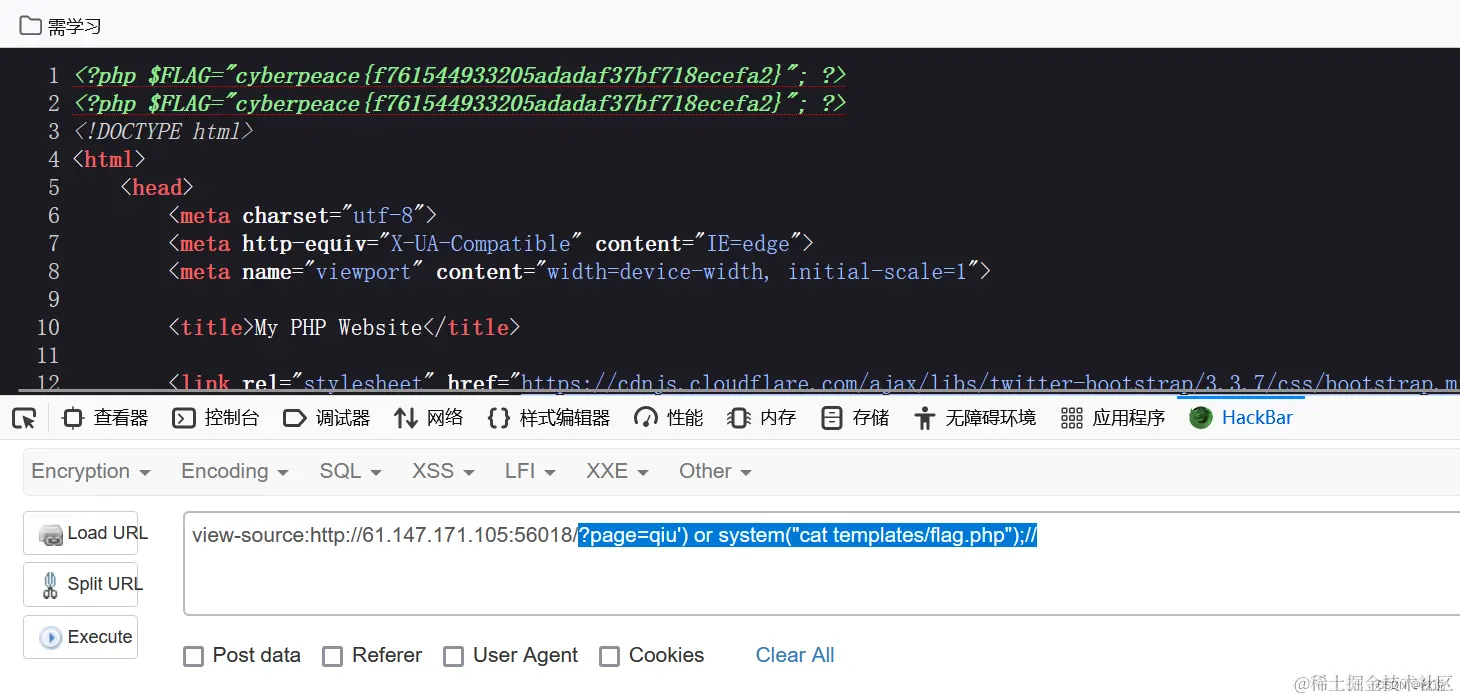Click the html opening tag on line 4
The image size is (1460, 700).
[x=109, y=159]
